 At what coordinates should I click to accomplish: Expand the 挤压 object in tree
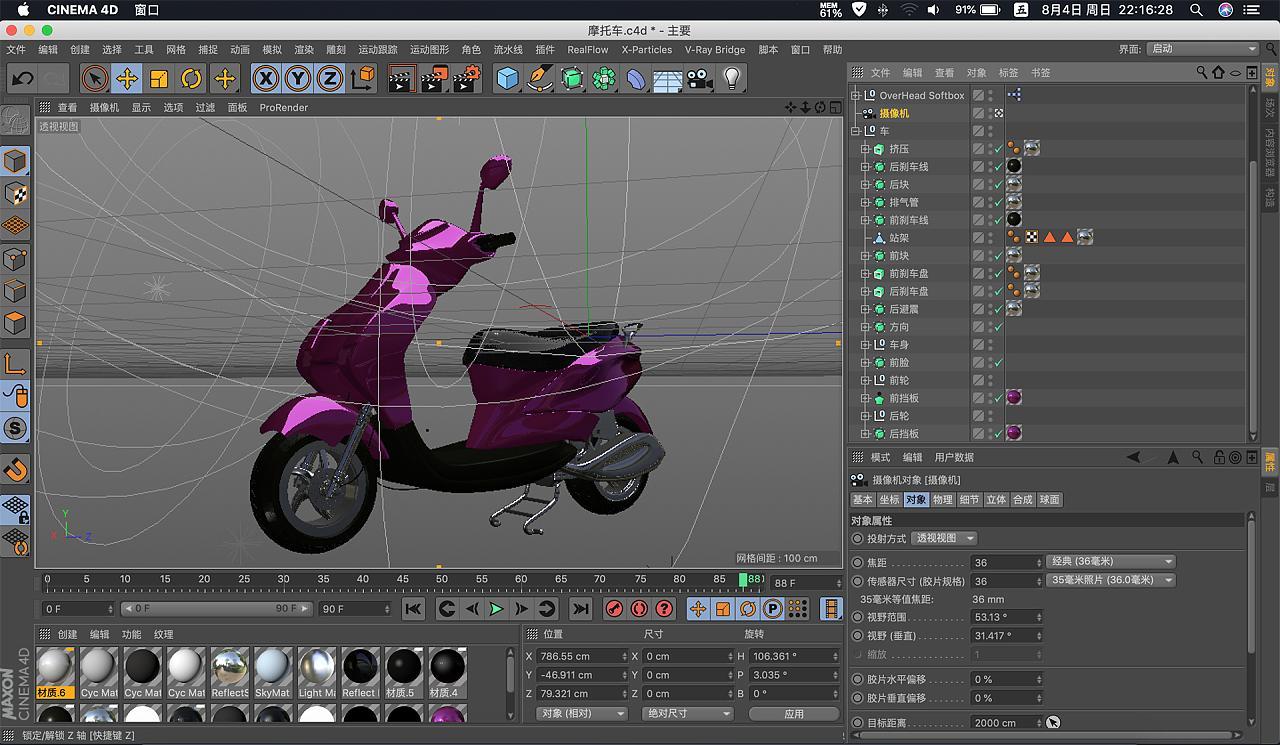(866, 149)
